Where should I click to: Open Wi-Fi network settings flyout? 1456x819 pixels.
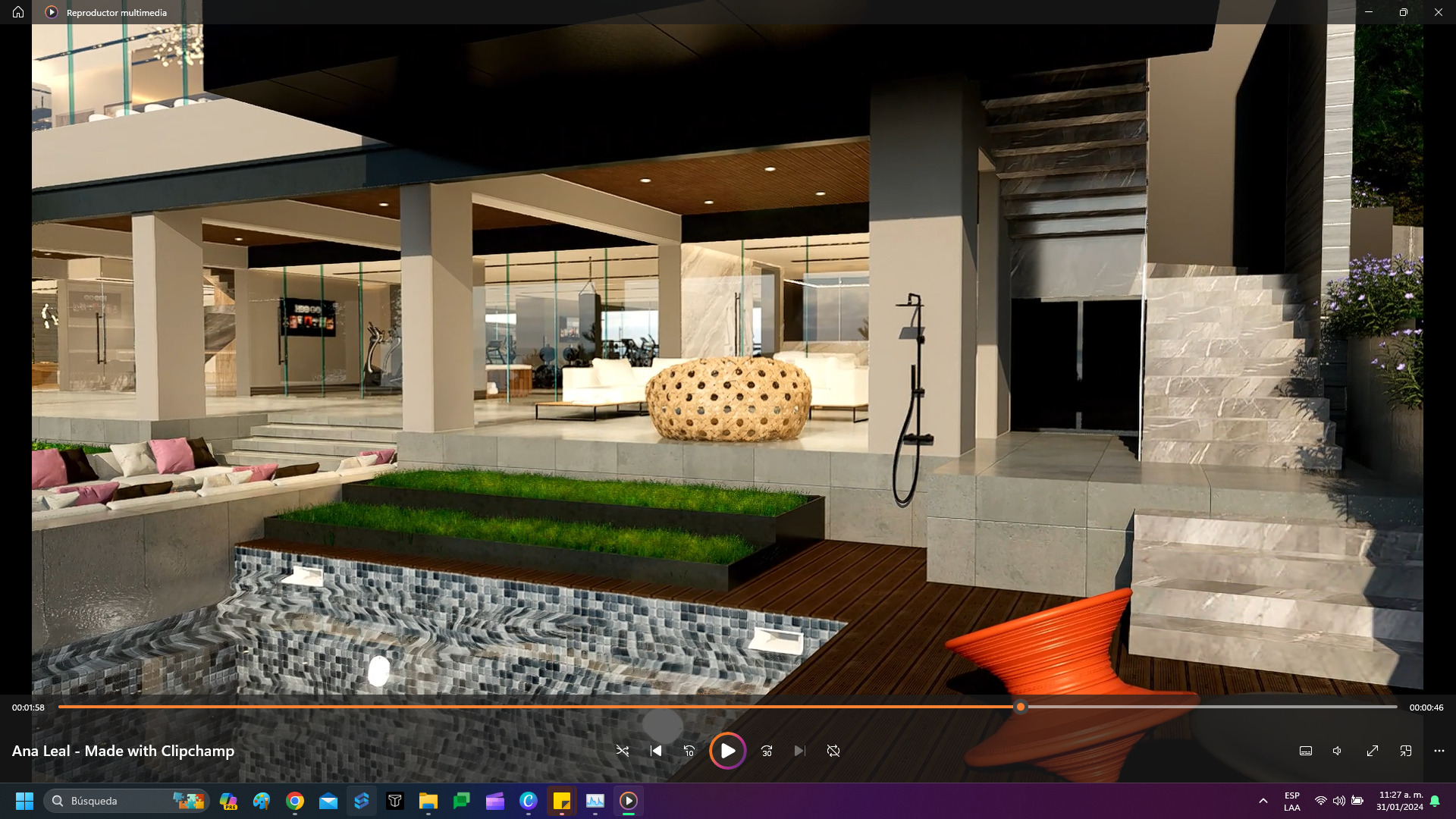[x=1321, y=801]
